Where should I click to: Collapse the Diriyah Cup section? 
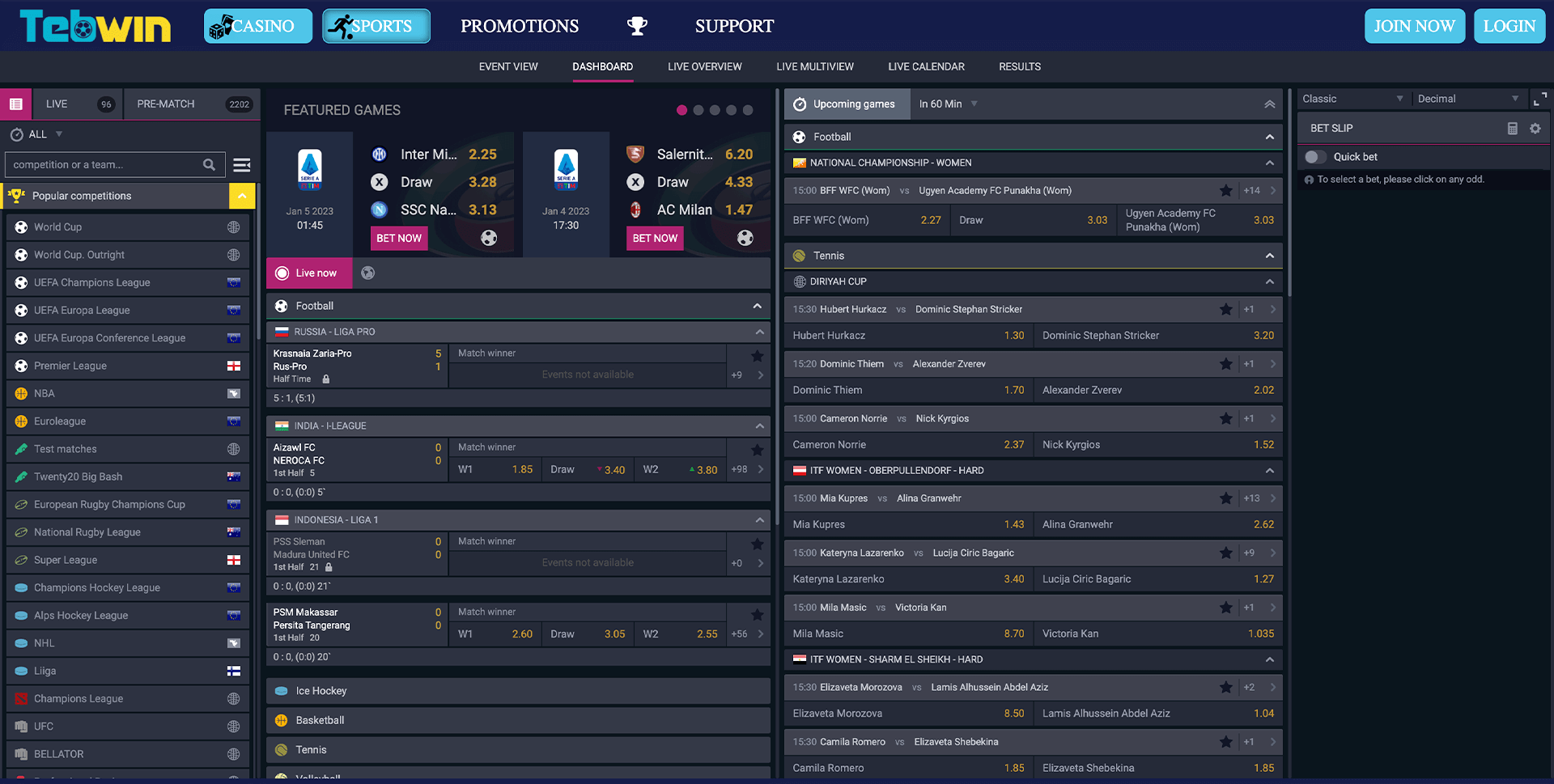point(1269,282)
